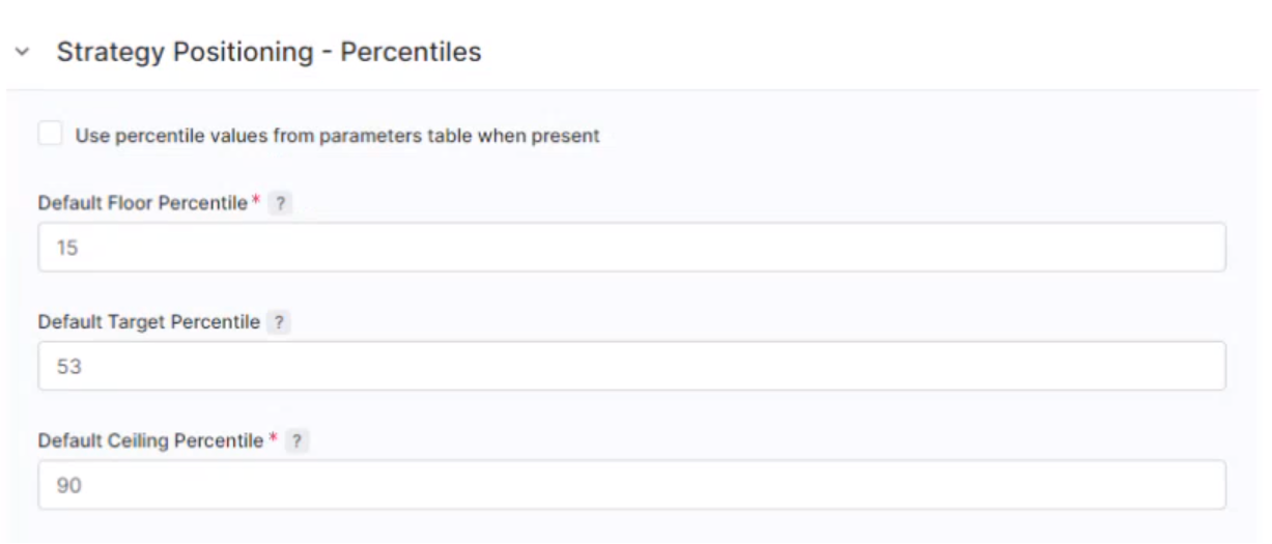The height and width of the screenshot is (544, 1272).
Task: Open help icon beside Default Ceiling Percentile
Action: pos(297,441)
